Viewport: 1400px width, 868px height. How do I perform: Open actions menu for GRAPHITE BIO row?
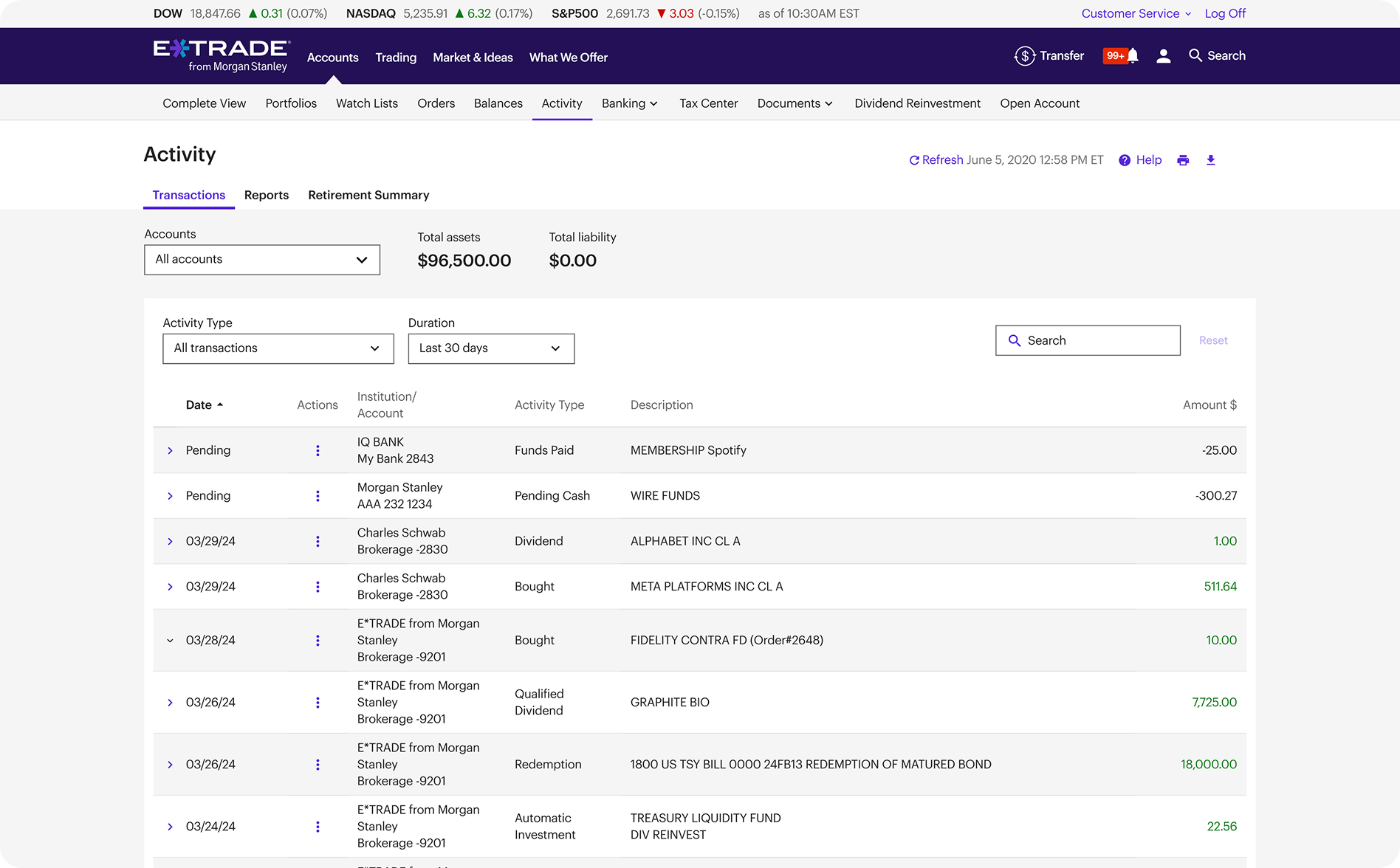coord(318,703)
